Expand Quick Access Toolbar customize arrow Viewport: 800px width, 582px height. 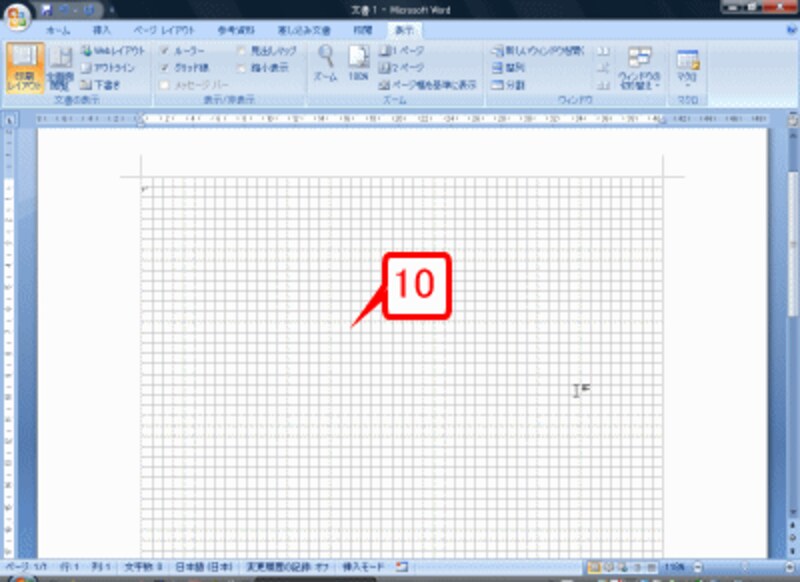click(x=112, y=10)
